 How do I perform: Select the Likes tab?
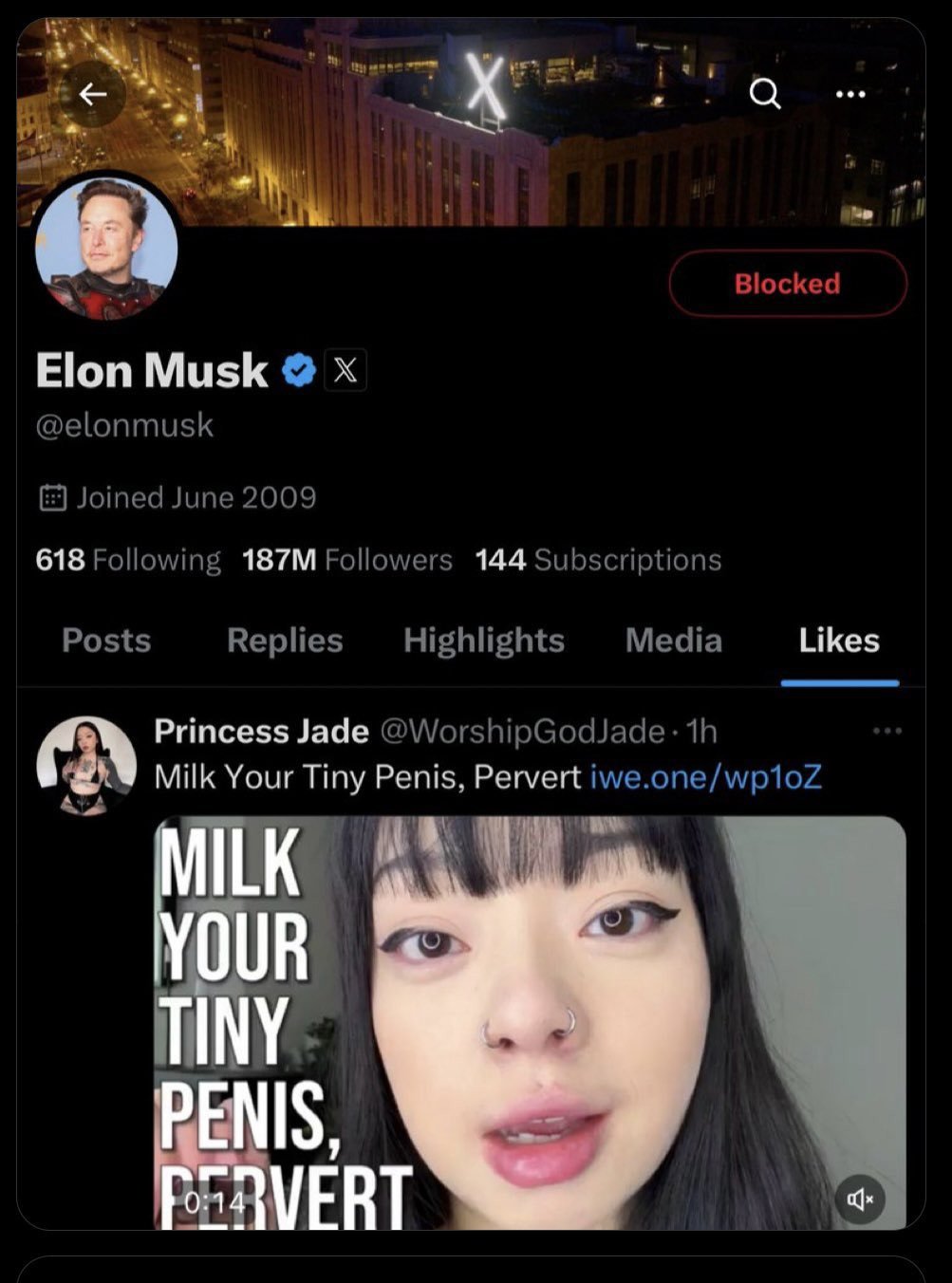[x=839, y=641]
